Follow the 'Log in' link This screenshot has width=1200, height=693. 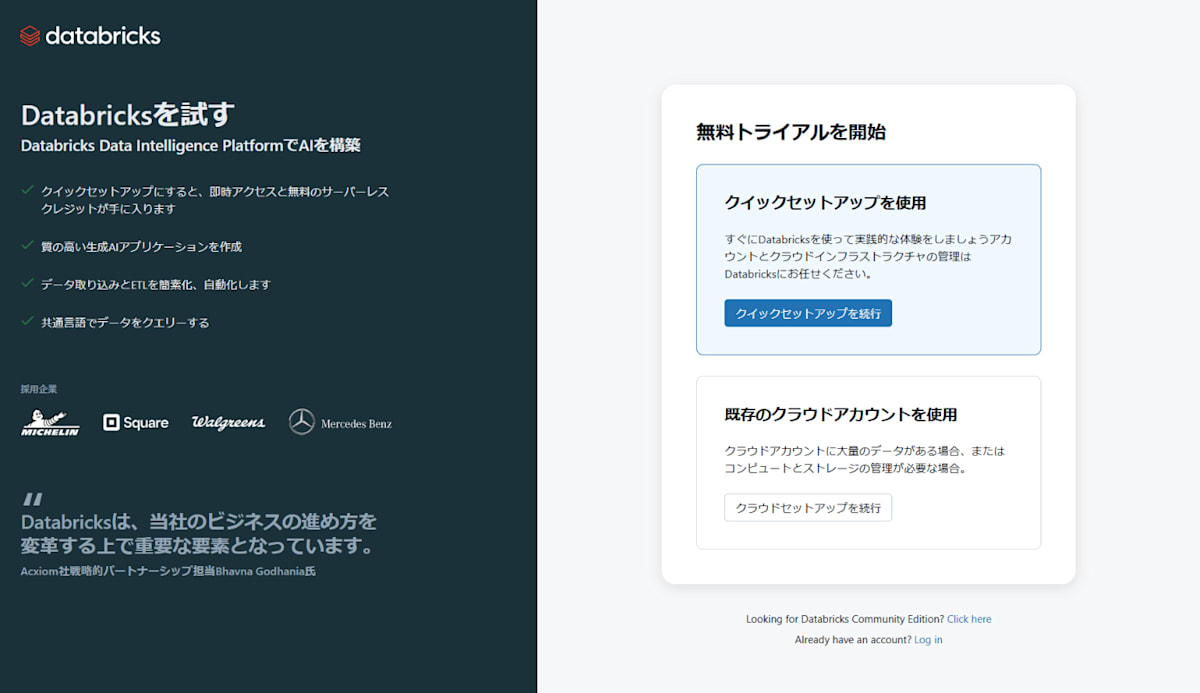(x=928, y=640)
